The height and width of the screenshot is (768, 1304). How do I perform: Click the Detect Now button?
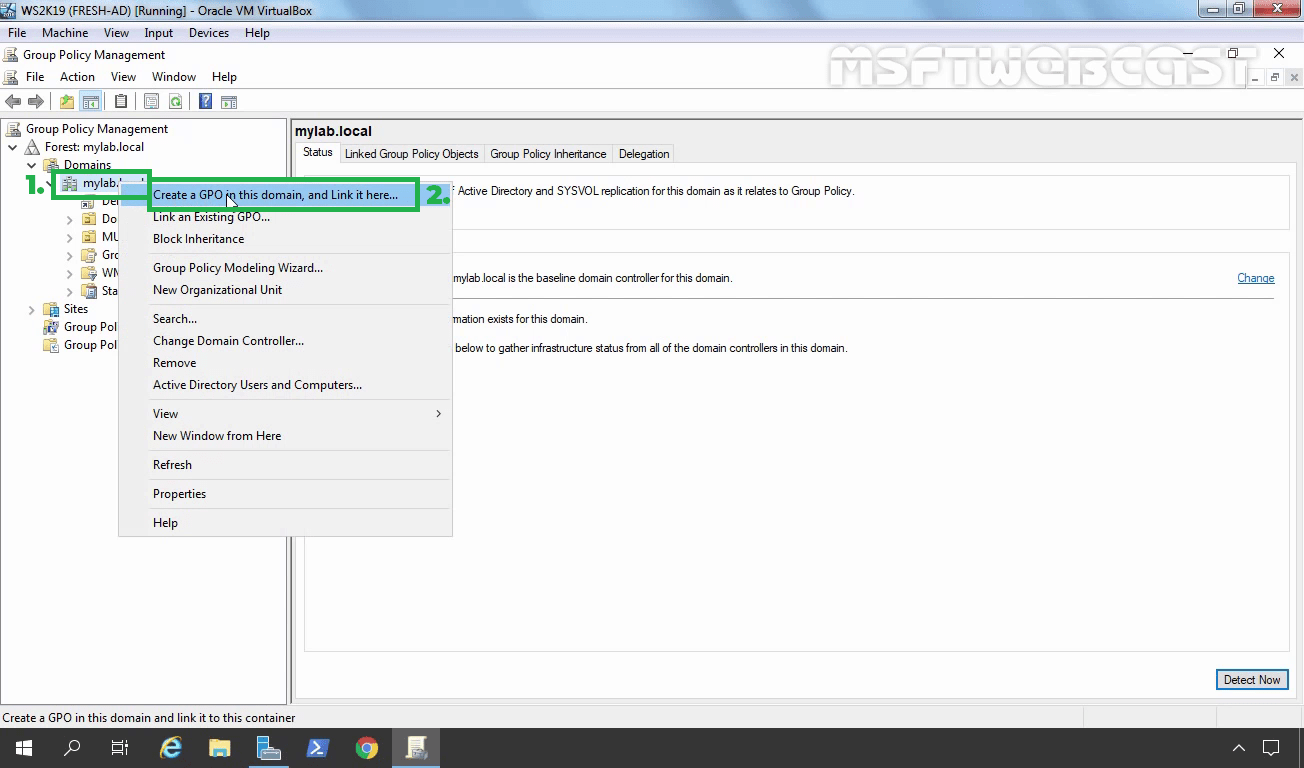(x=1252, y=679)
